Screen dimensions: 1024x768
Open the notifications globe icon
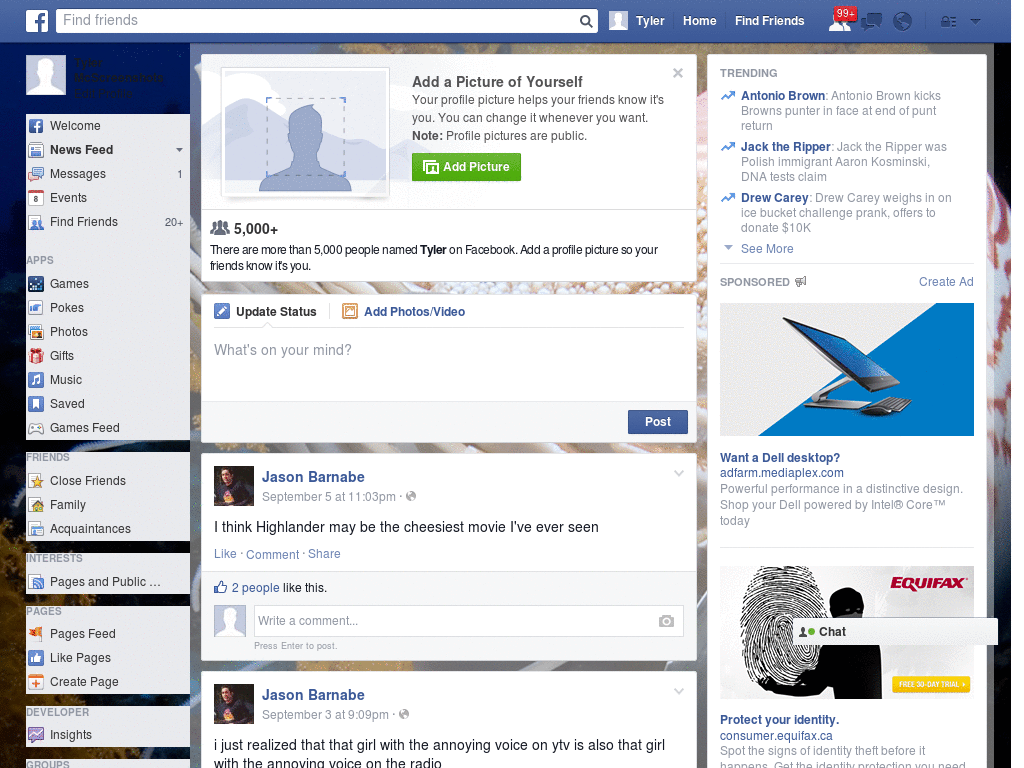point(903,22)
